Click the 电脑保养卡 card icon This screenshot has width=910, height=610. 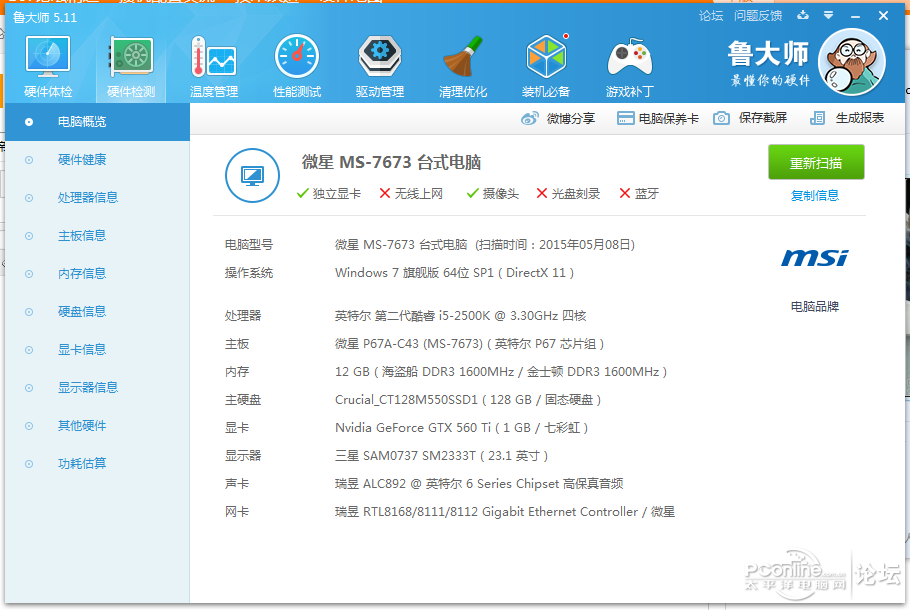click(625, 118)
